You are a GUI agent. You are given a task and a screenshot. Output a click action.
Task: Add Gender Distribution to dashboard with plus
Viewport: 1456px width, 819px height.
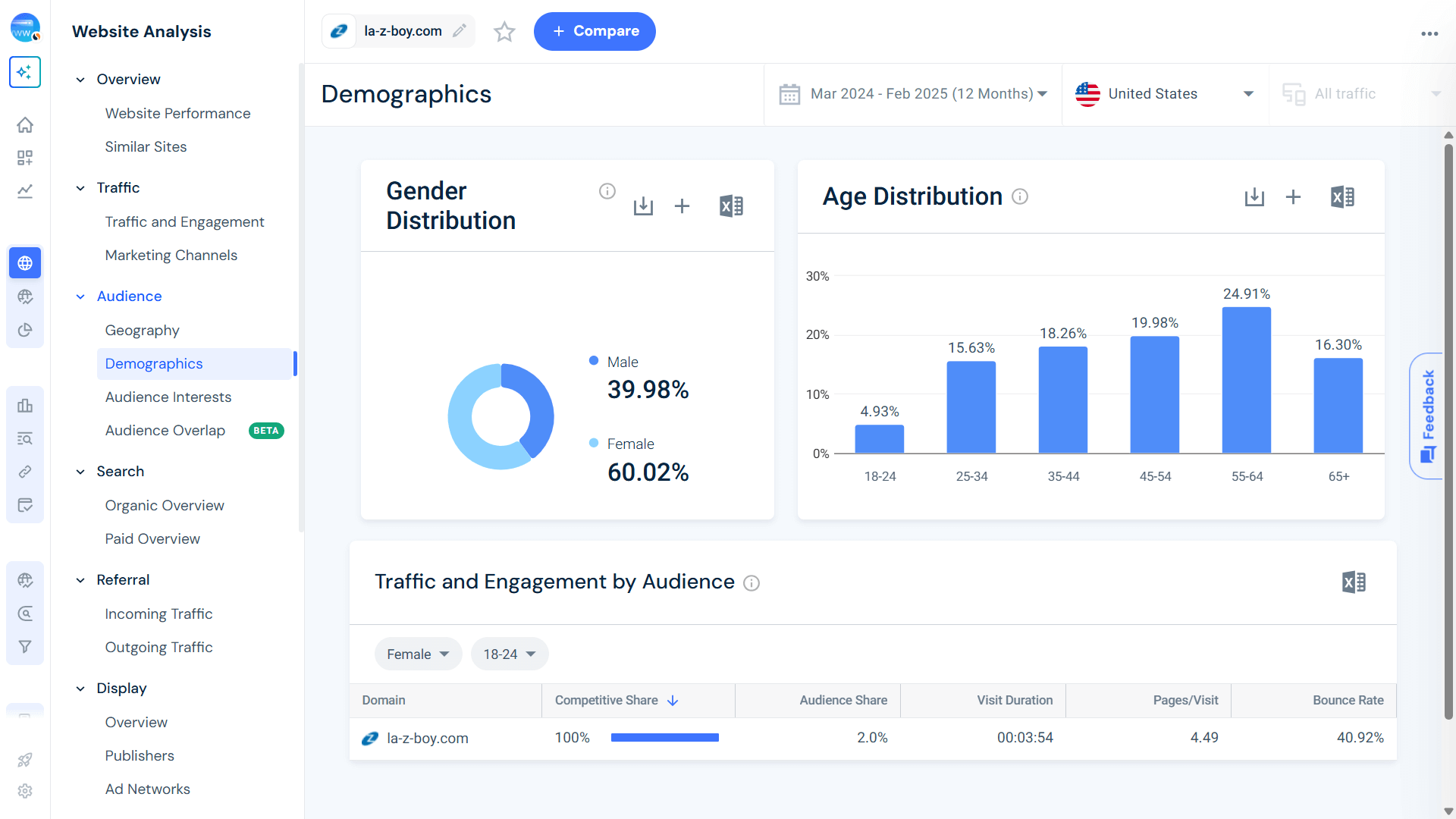pos(682,206)
